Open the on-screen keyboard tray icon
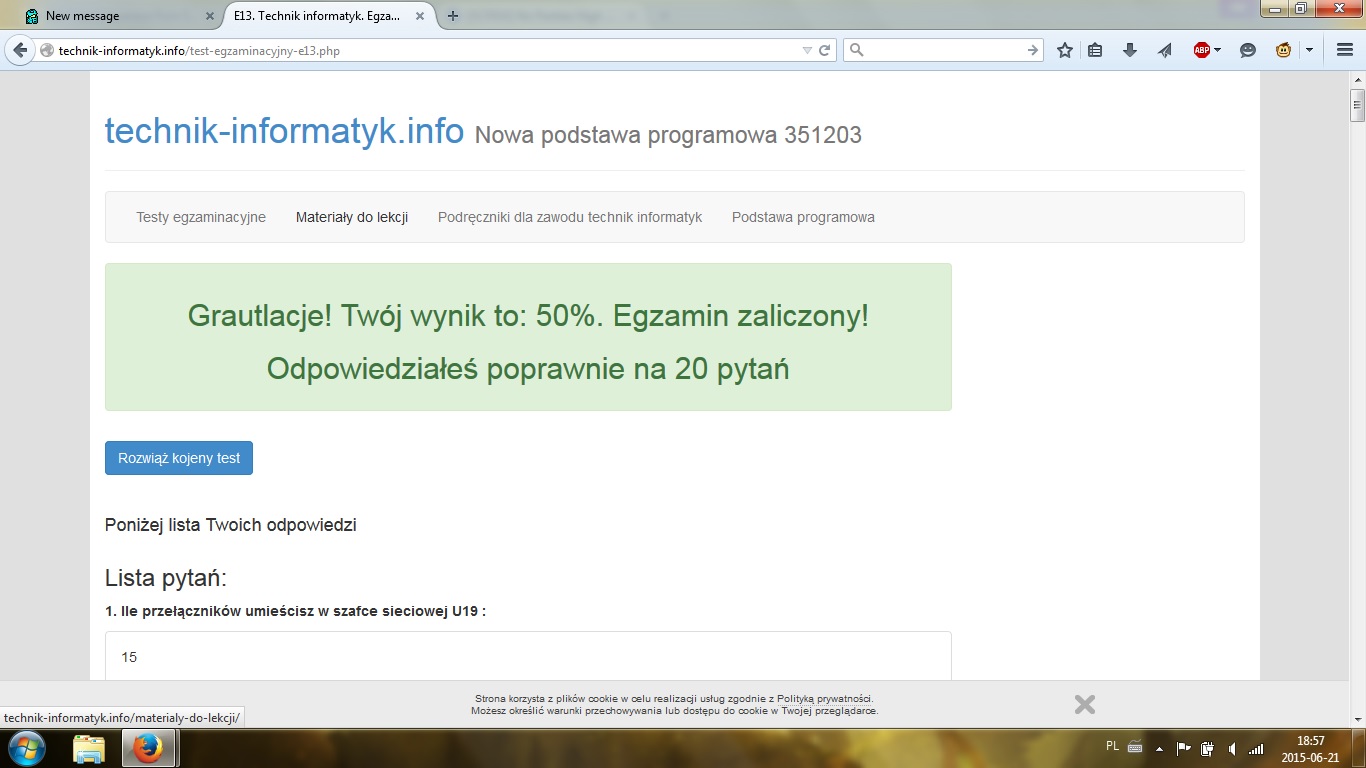 [1135, 747]
